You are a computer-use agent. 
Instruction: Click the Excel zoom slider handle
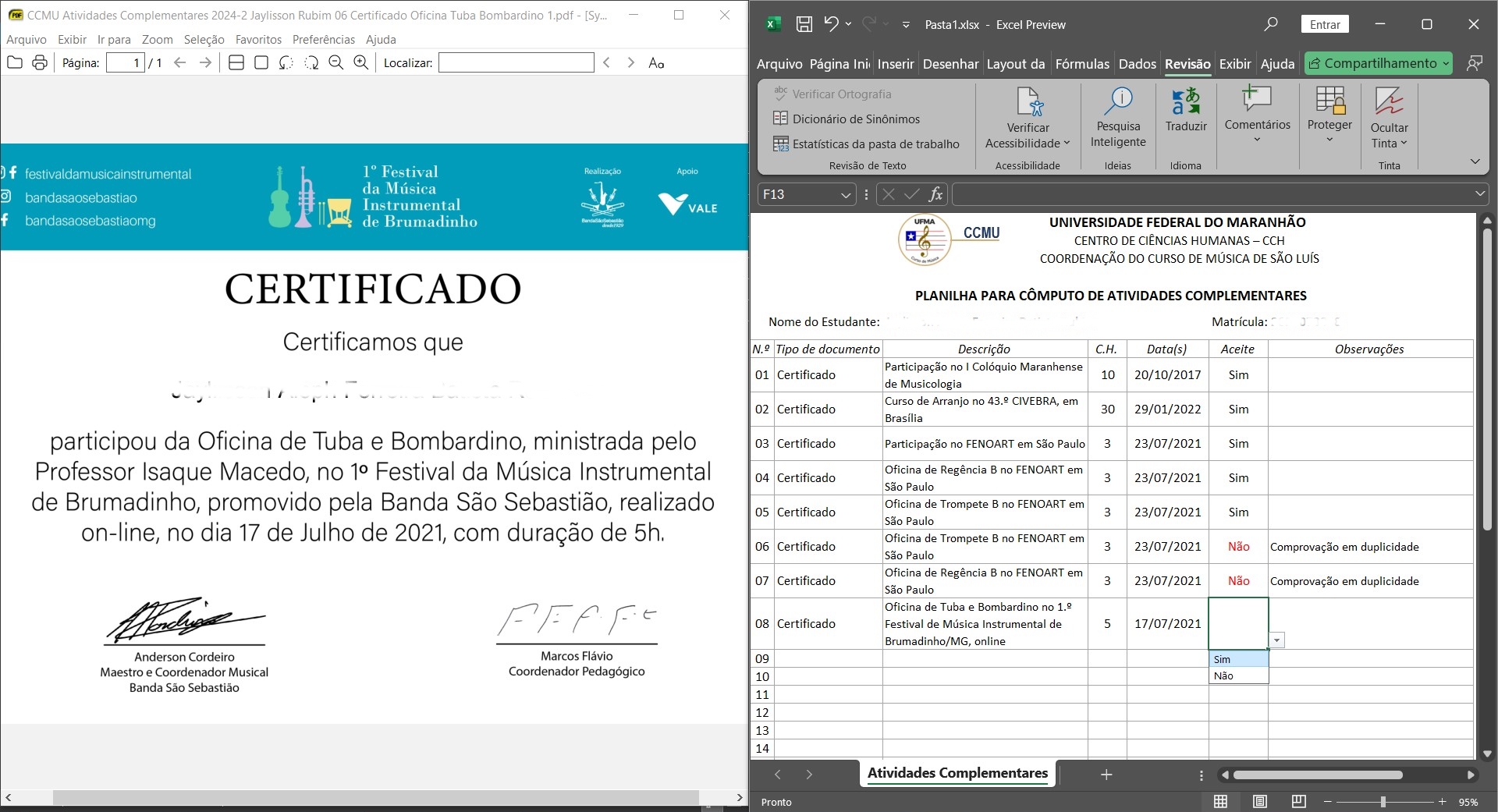(1383, 802)
